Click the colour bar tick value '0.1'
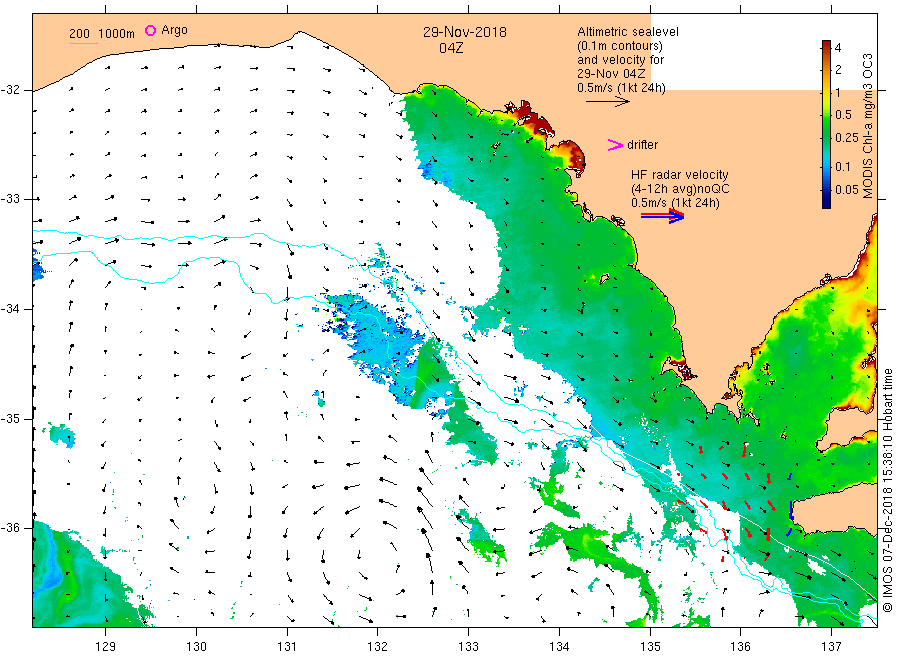900x660 pixels. (843, 167)
